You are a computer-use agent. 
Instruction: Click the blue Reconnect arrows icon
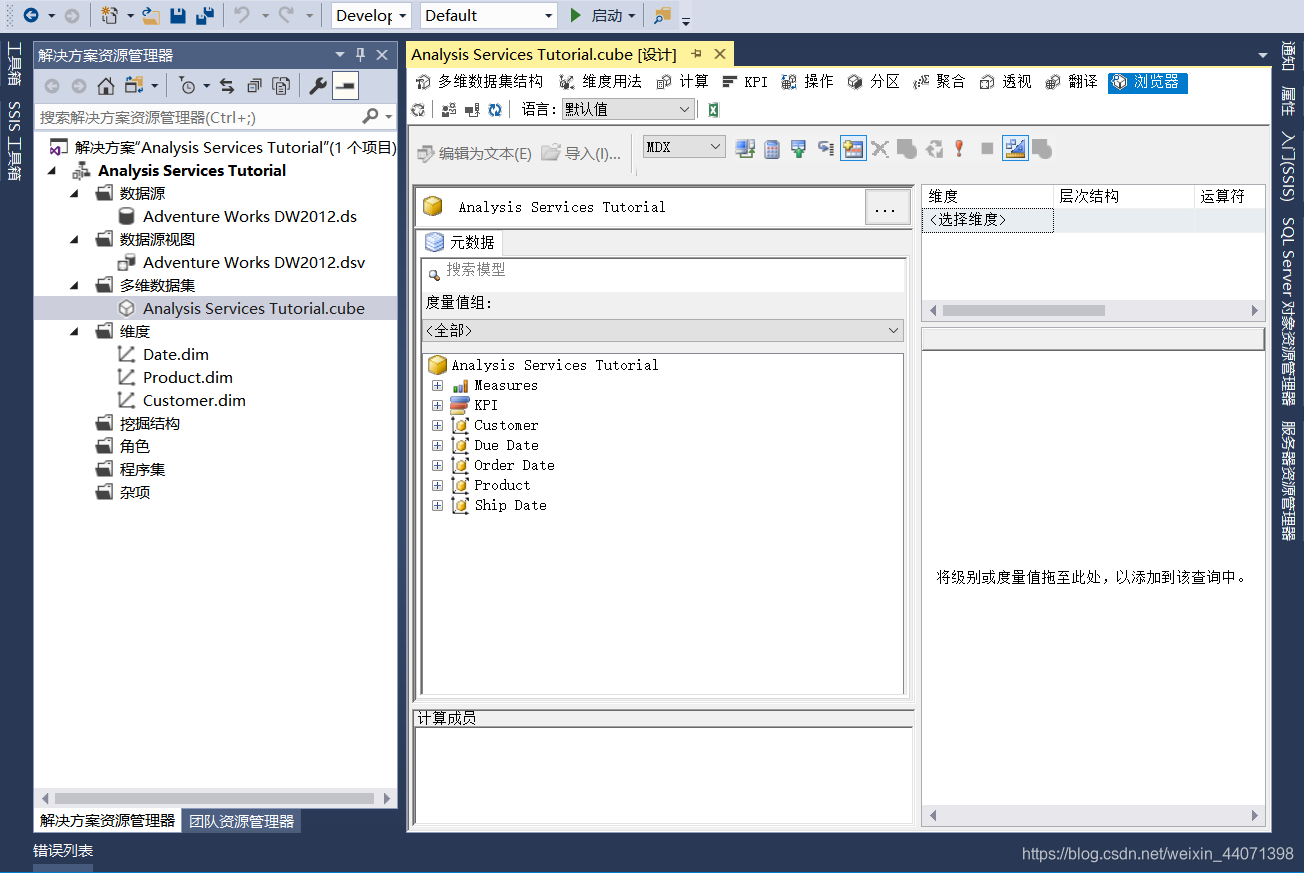click(x=495, y=109)
